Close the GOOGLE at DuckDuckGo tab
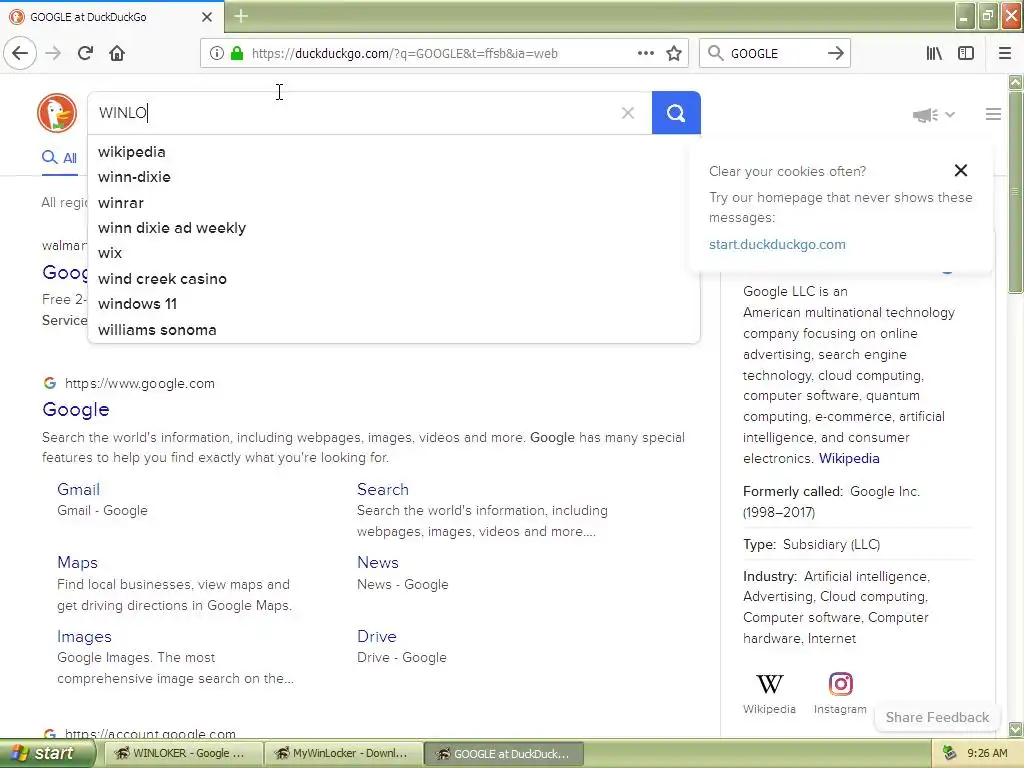Screen dimensions: 1024x768 pos(207,17)
